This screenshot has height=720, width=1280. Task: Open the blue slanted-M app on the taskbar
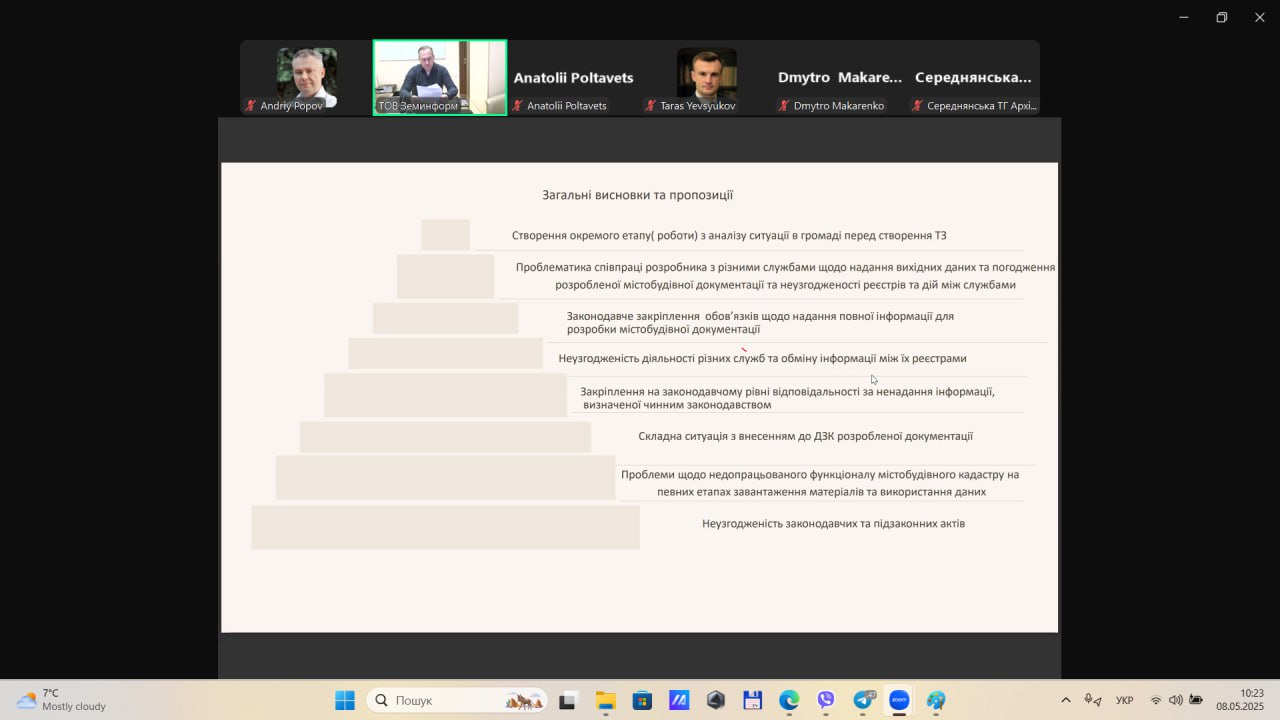(679, 700)
